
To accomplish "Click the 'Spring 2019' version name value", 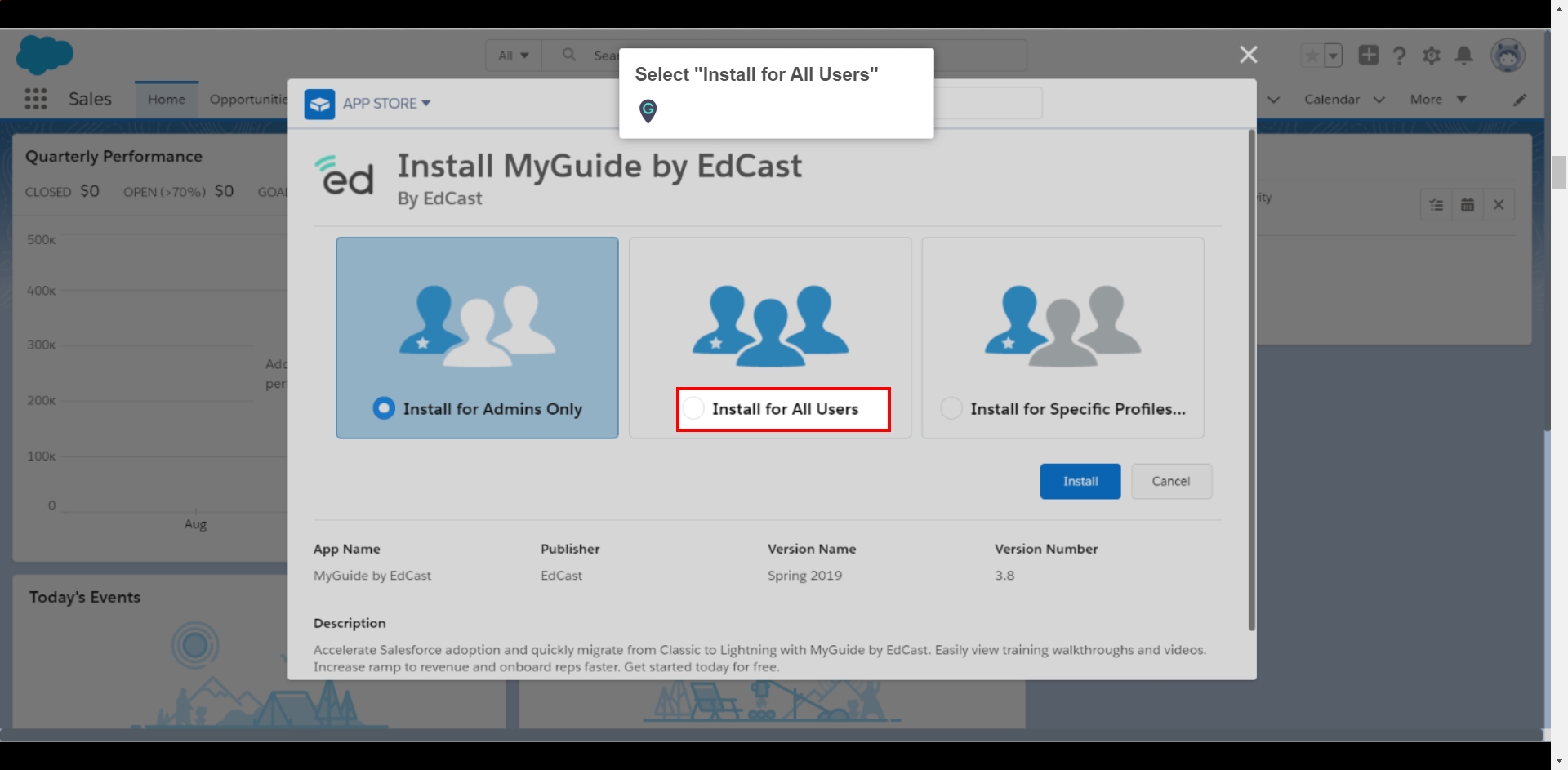I will coord(804,576).
